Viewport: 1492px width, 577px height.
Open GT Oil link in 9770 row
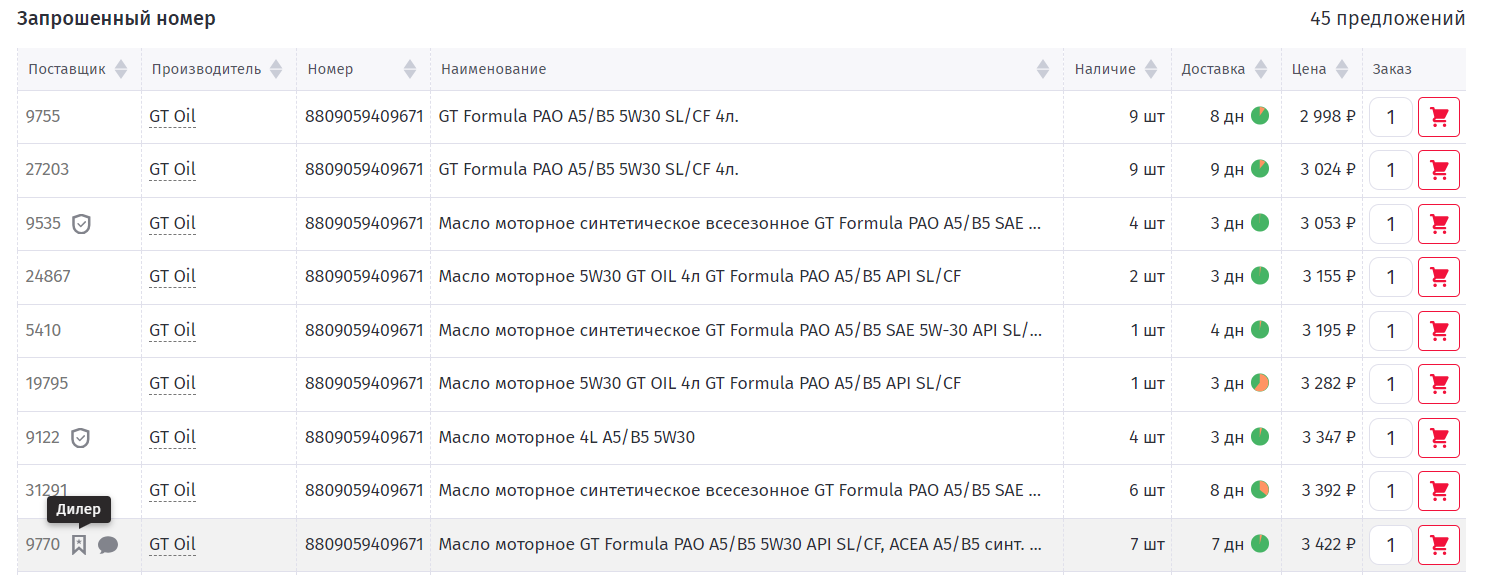tap(172, 545)
